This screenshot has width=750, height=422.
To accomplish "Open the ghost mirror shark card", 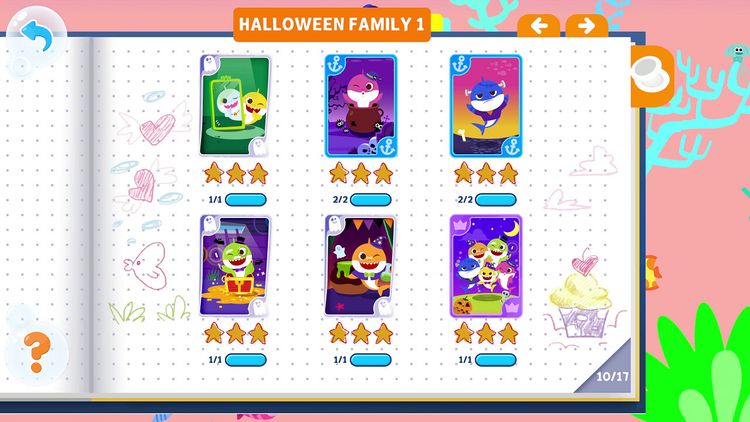I will coord(235,106).
